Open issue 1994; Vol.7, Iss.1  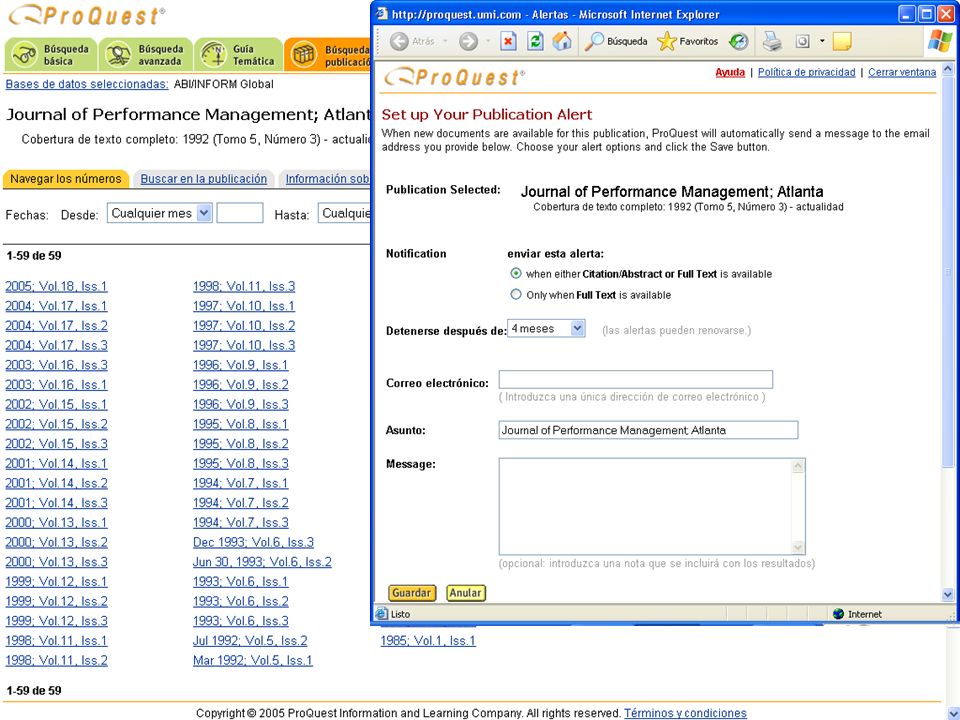coord(241,483)
